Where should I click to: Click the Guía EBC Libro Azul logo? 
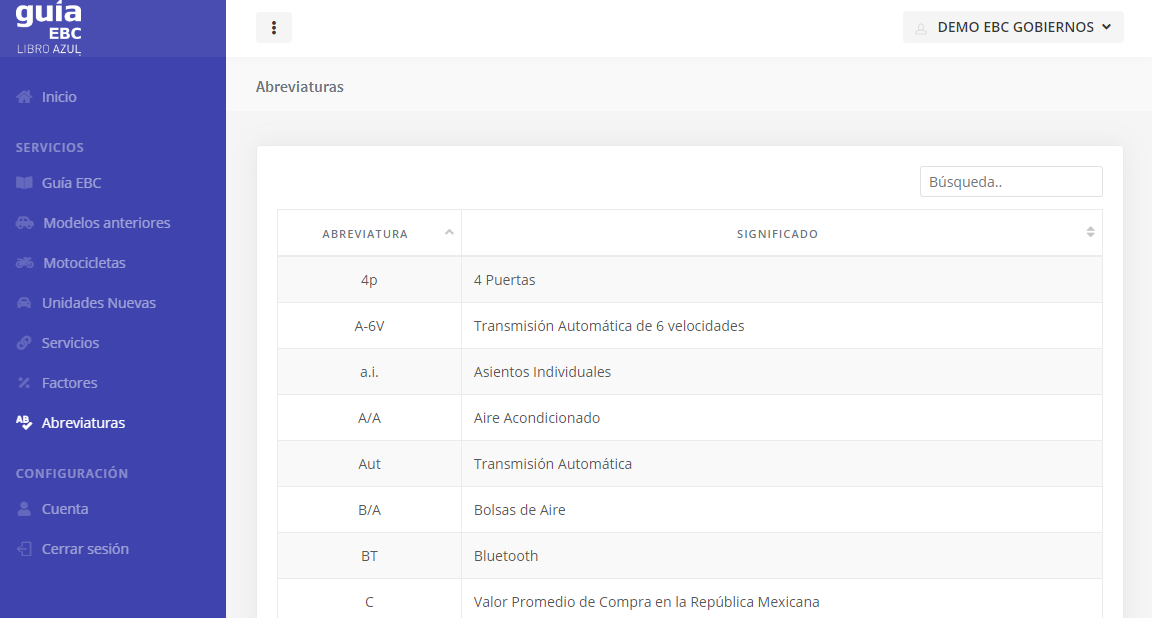49,28
